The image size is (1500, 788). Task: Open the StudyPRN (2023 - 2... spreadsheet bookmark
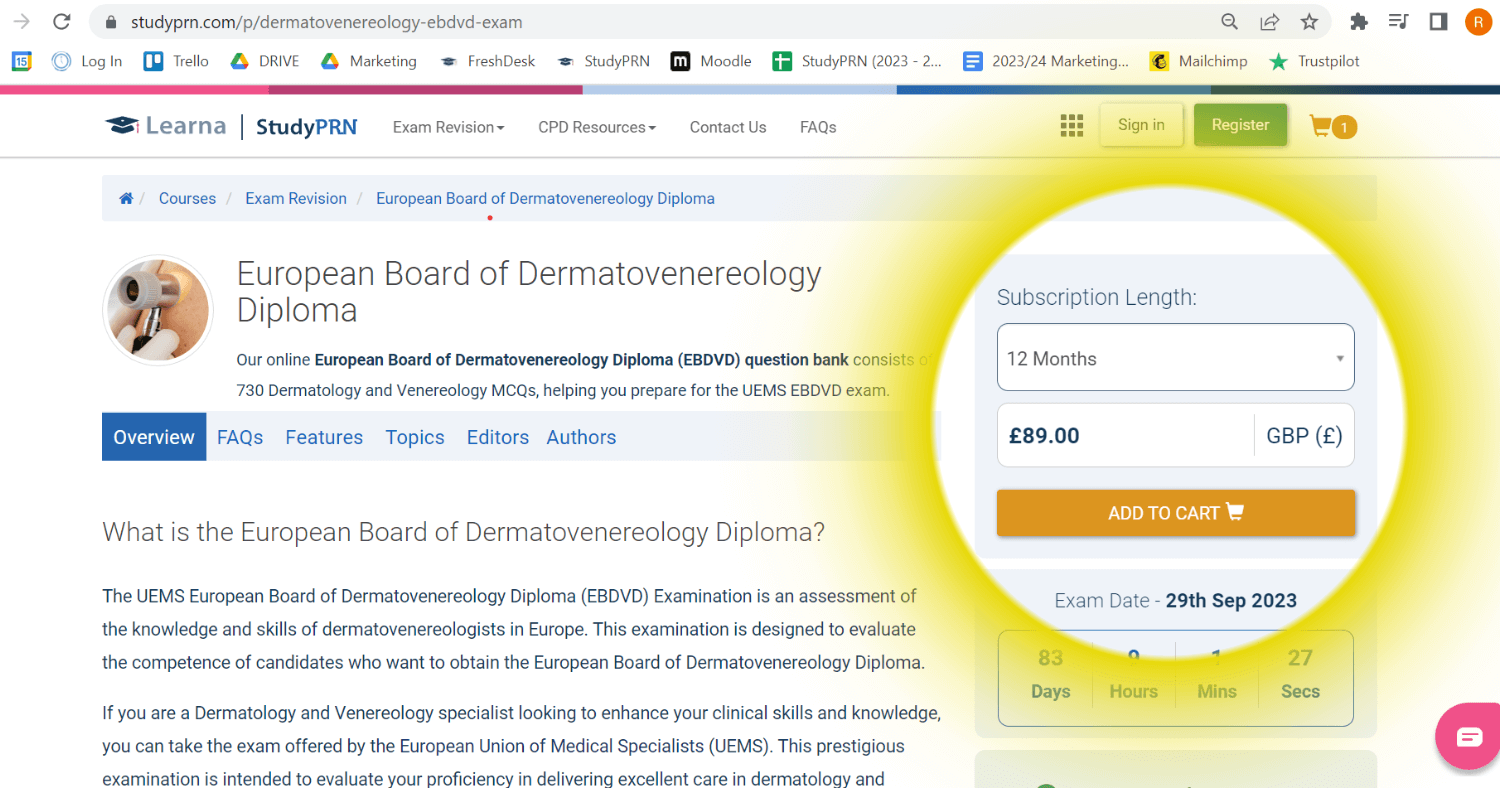pos(858,61)
